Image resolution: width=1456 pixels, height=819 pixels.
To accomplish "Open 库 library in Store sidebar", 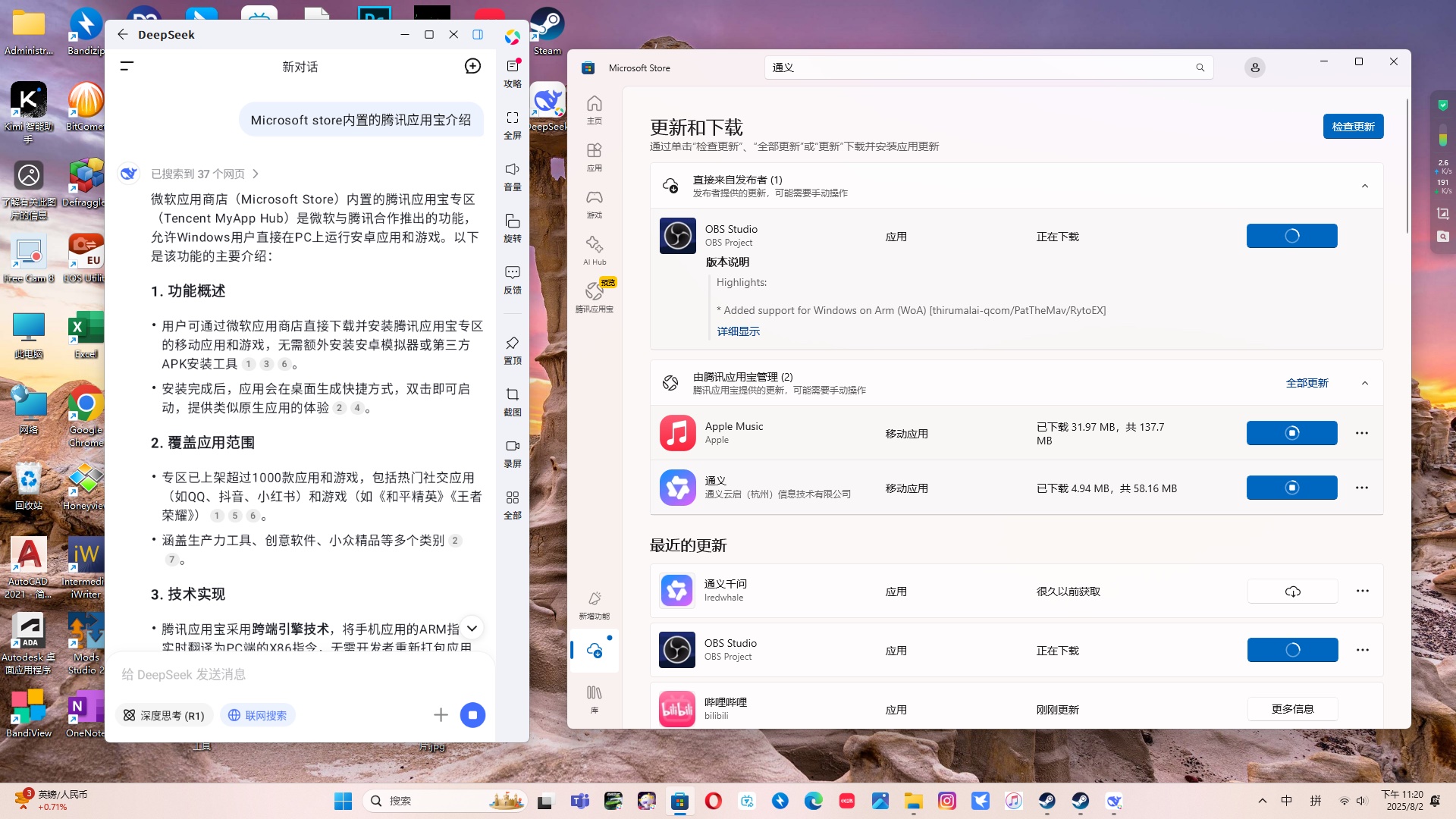I will pyautogui.click(x=595, y=699).
